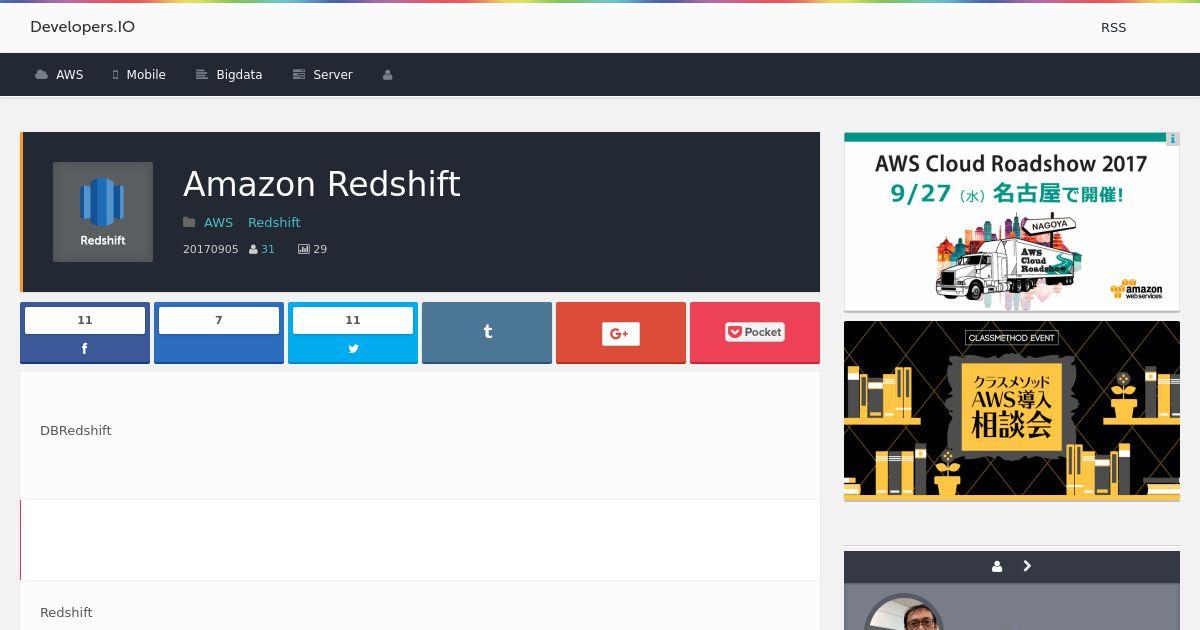Share on Google Plus button

(x=621, y=333)
